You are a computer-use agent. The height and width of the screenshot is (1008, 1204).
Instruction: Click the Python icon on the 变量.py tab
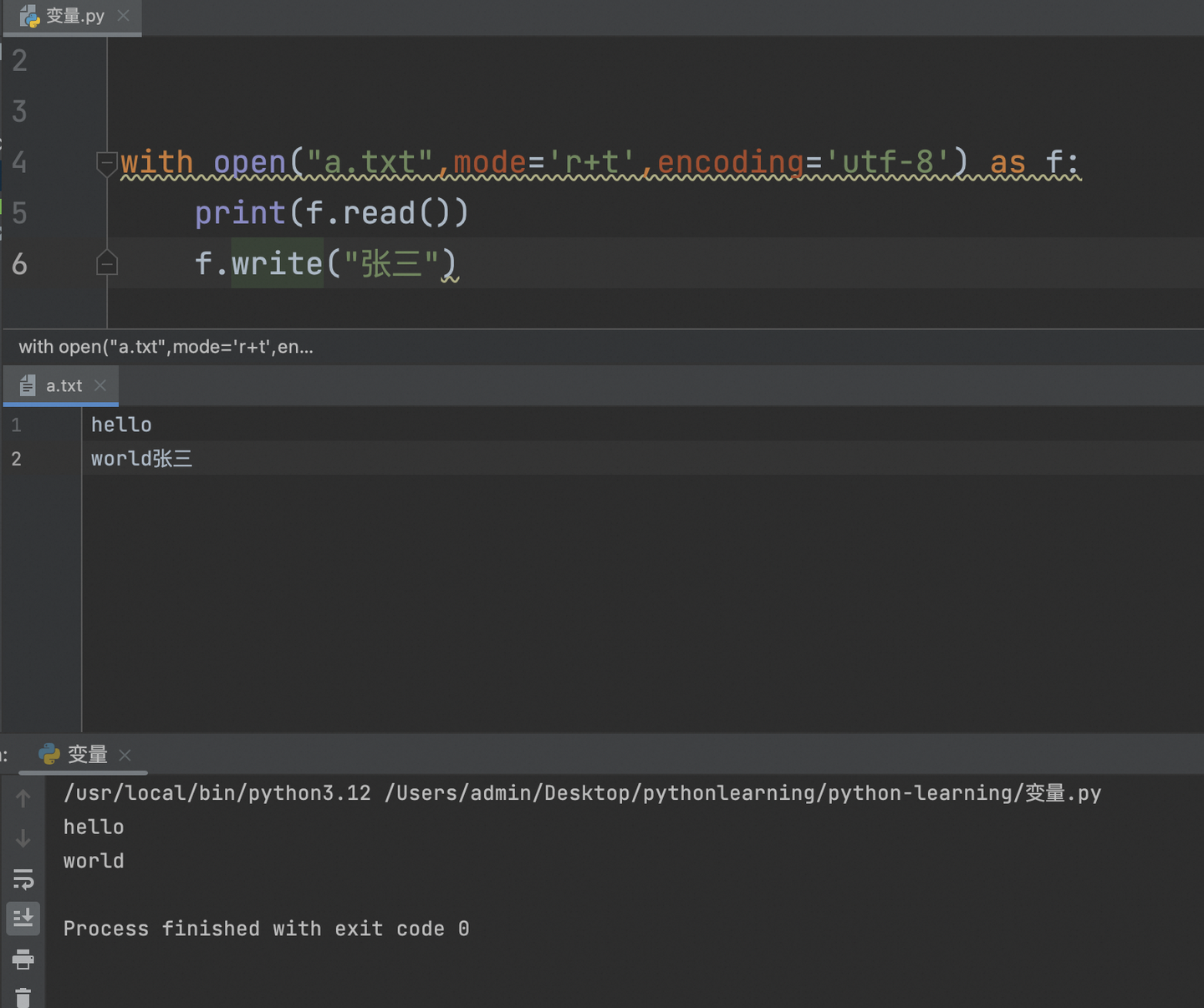(x=28, y=15)
